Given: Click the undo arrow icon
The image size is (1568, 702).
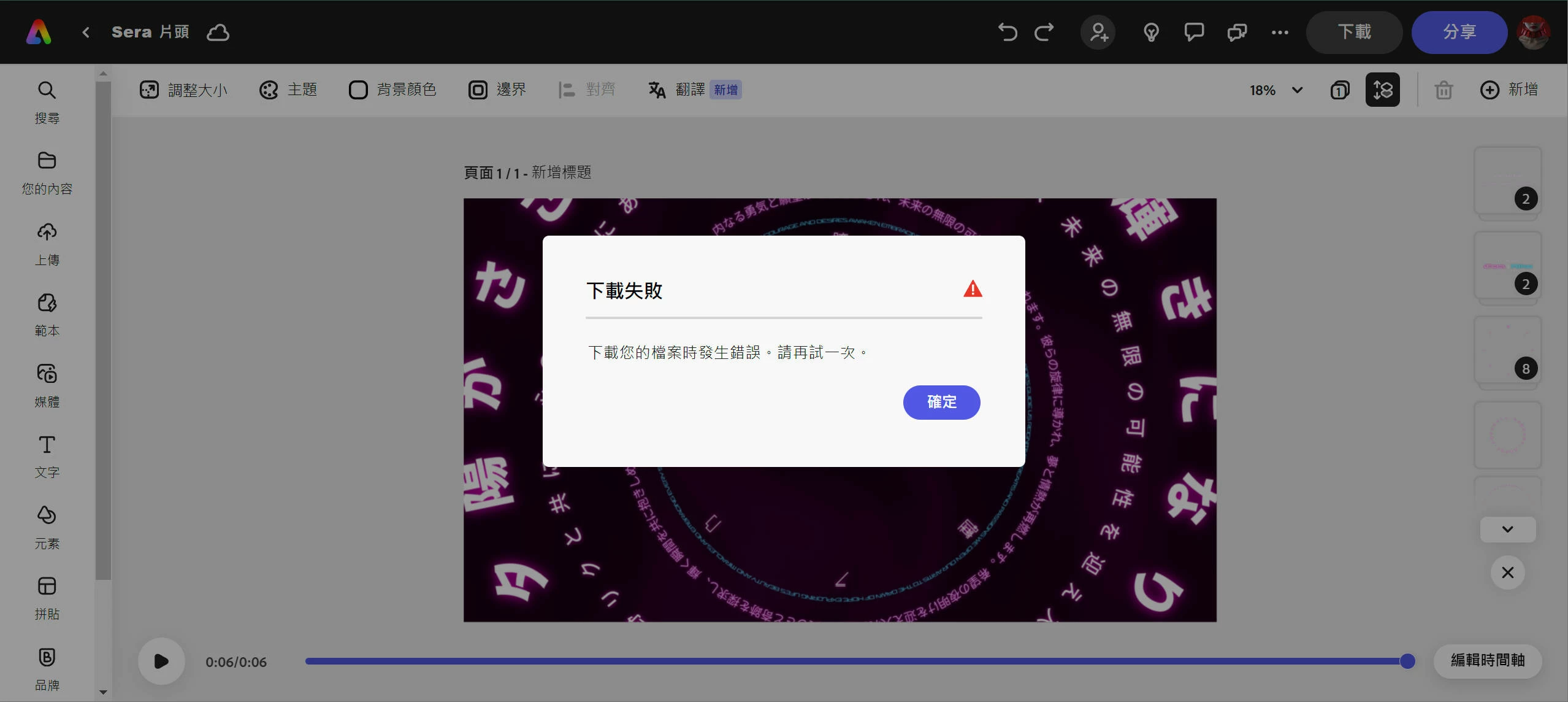Looking at the screenshot, I should (1008, 32).
